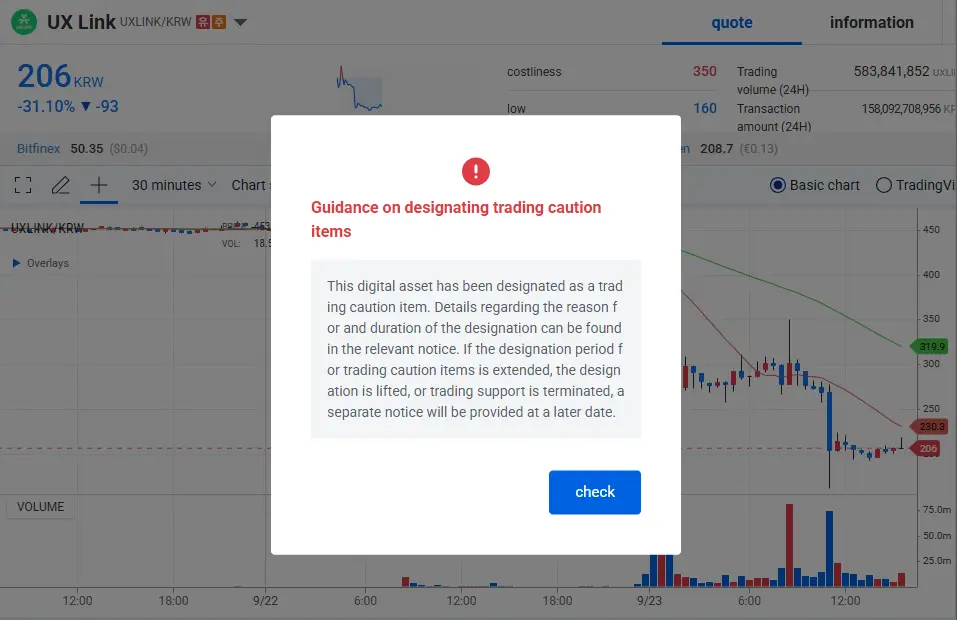Click the green UX Link coin logo

pos(27,22)
